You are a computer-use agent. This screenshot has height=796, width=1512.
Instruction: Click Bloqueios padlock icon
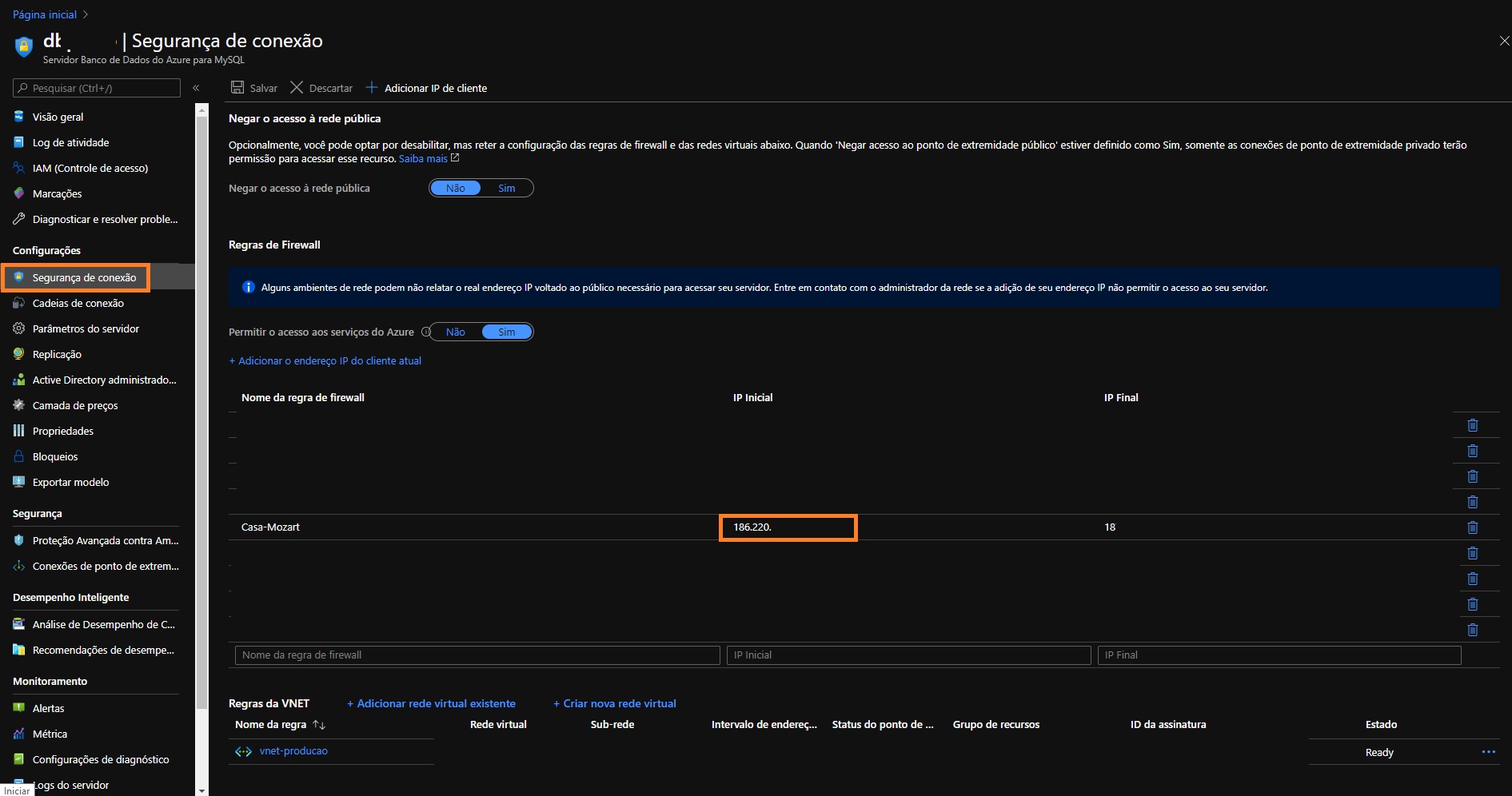[x=19, y=456]
